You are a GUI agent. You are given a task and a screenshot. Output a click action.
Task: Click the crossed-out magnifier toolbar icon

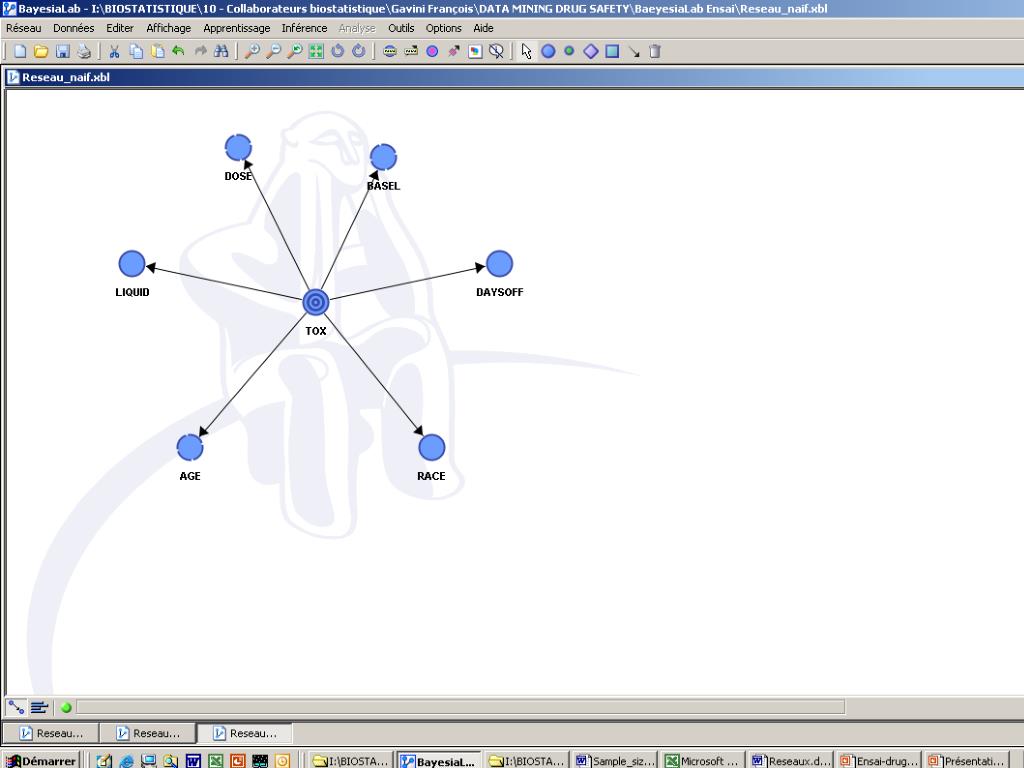(496, 51)
